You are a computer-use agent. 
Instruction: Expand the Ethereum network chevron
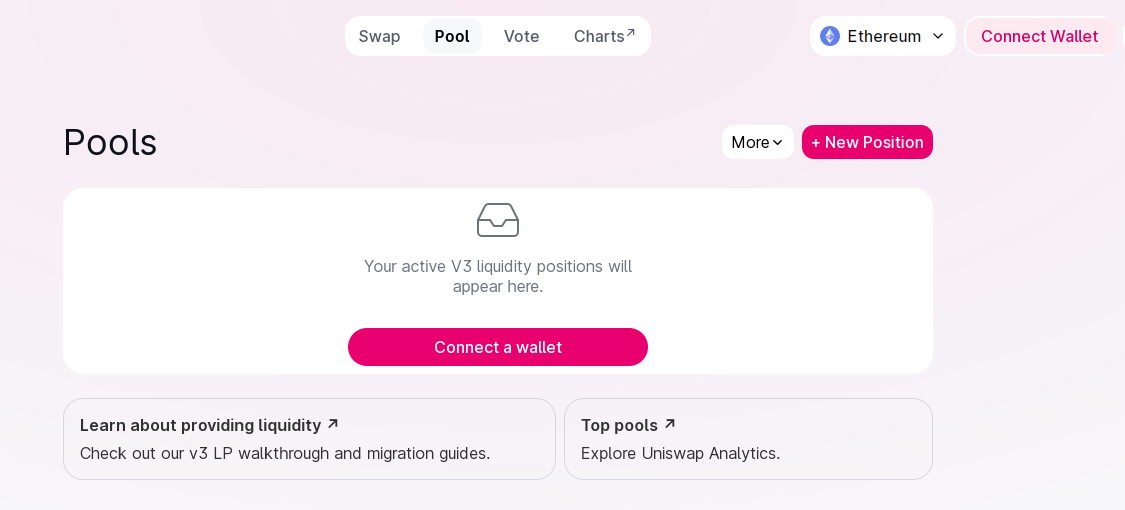pyautogui.click(x=938, y=36)
